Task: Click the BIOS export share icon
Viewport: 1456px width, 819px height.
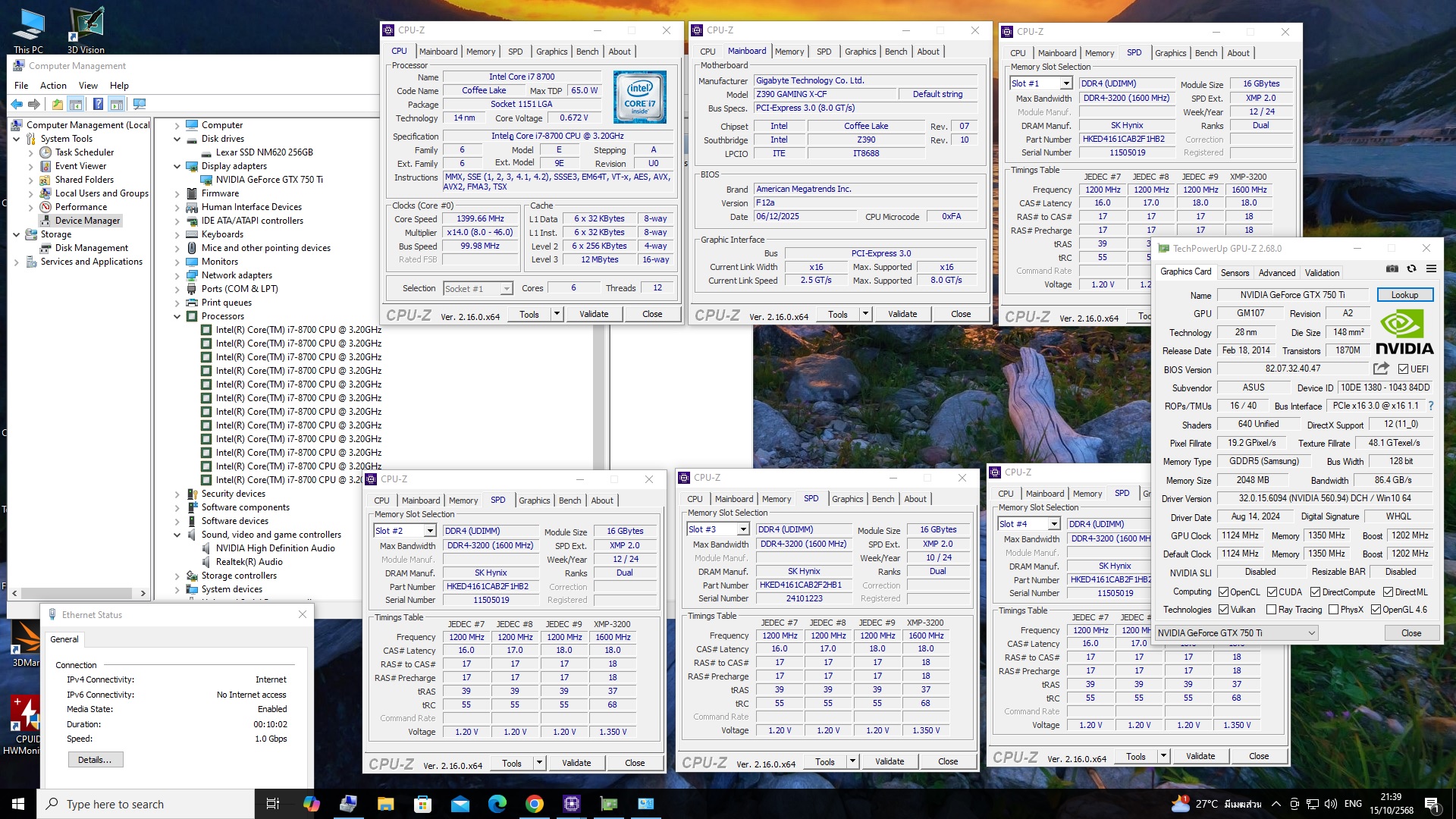Action: (x=1381, y=369)
